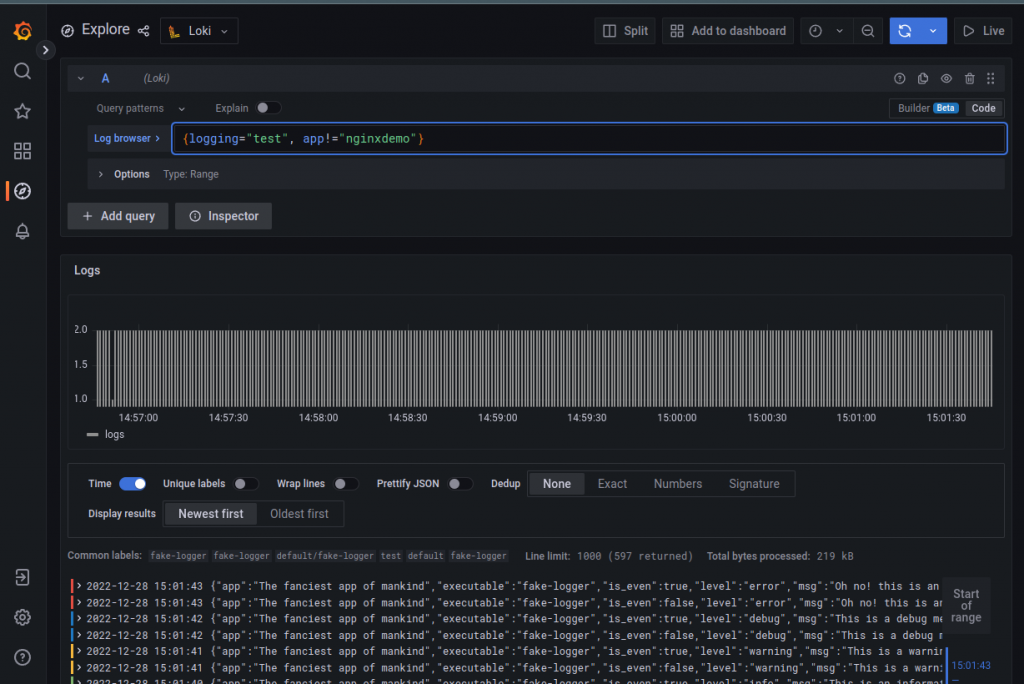Click the Add query button
The width and height of the screenshot is (1024, 684).
coord(117,215)
